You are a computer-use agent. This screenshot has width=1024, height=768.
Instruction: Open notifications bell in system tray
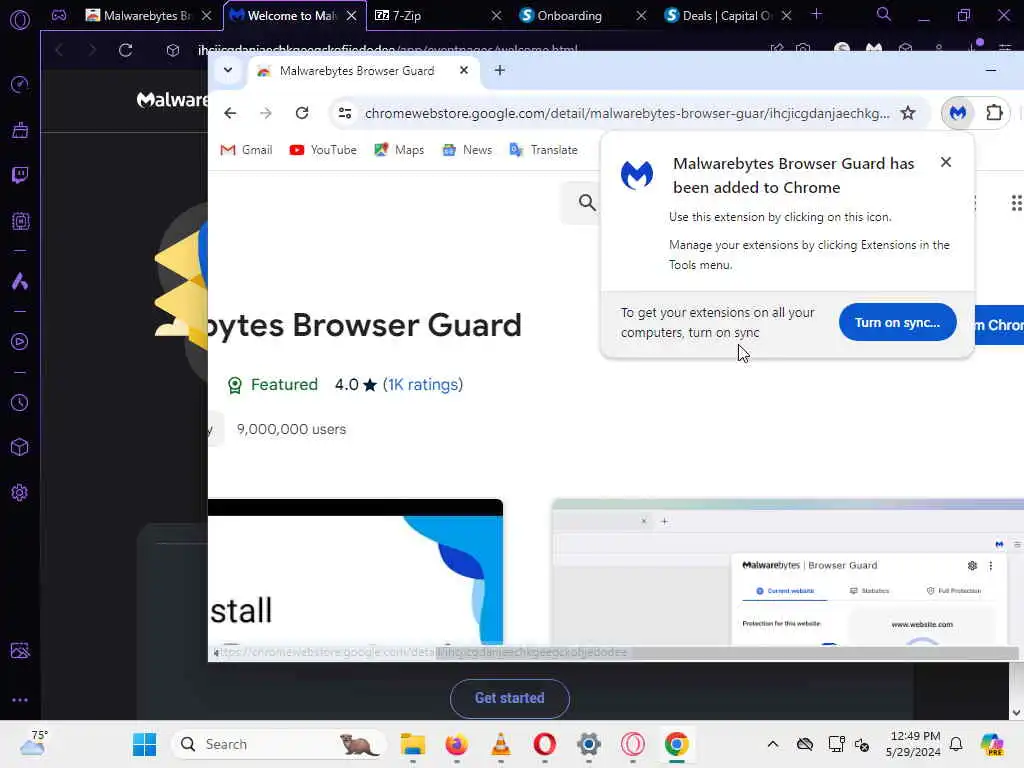956,744
